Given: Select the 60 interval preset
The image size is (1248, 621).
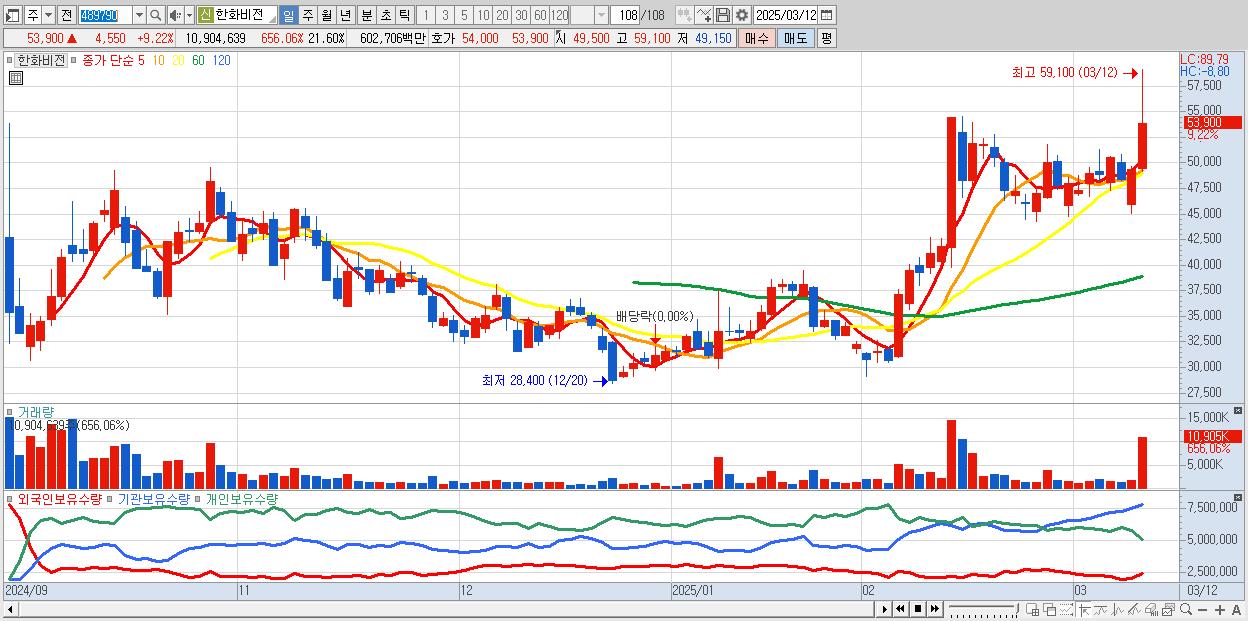Looking at the screenshot, I should click(540, 15).
